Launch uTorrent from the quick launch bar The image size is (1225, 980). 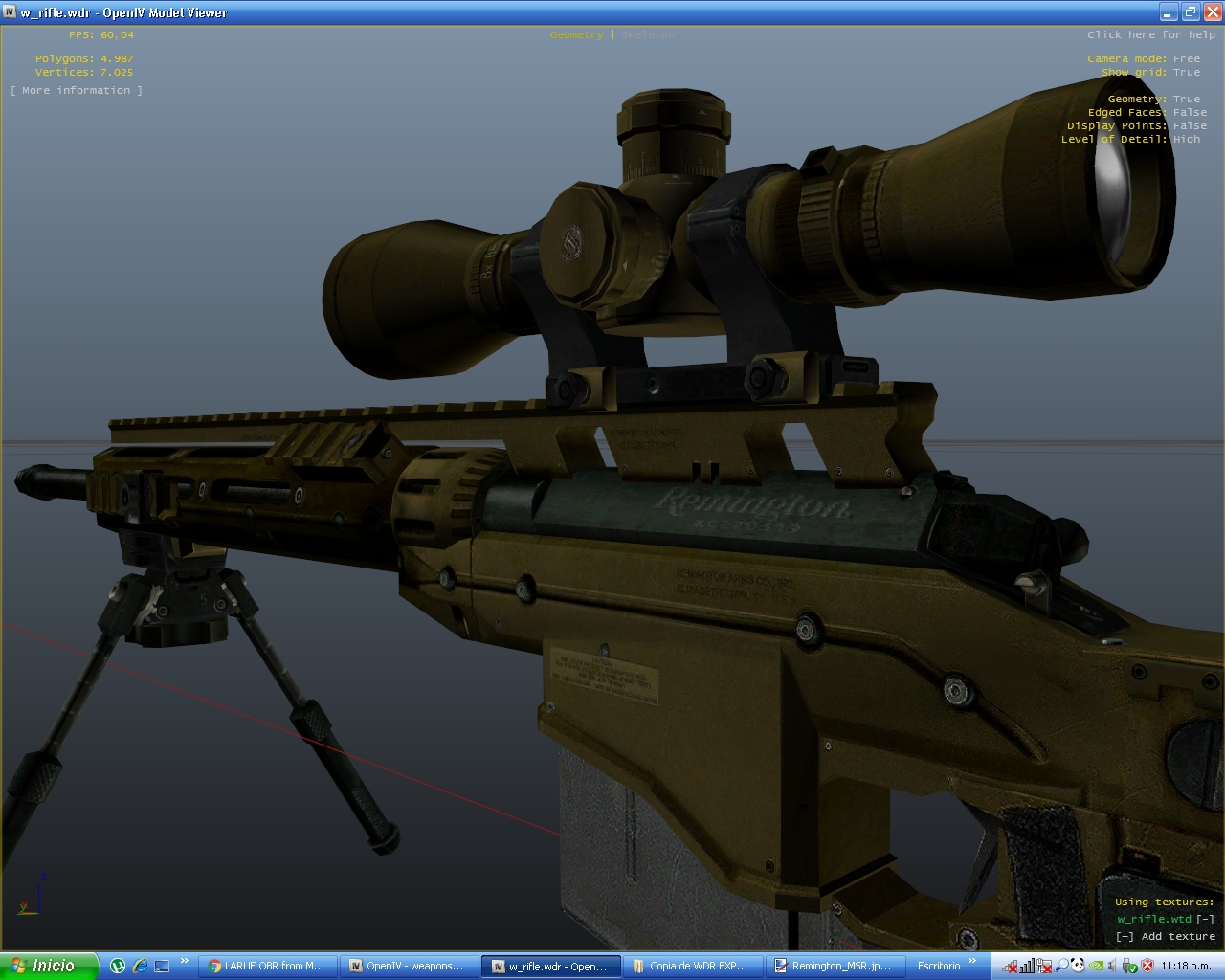(x=118, y=966)
